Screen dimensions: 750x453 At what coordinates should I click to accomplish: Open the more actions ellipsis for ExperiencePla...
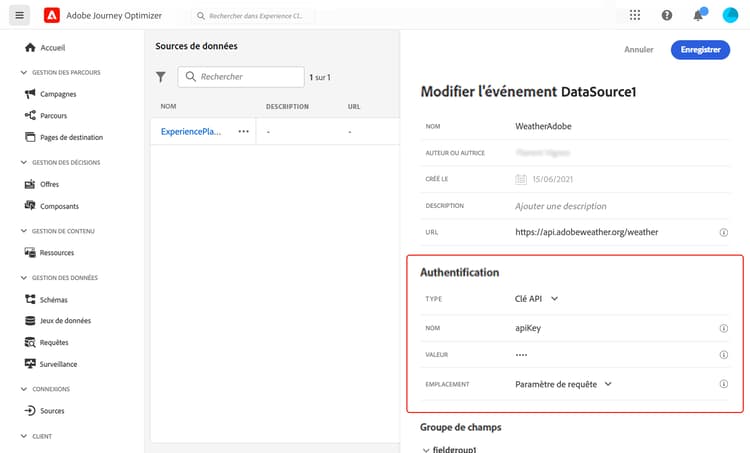tap(243, 132)
